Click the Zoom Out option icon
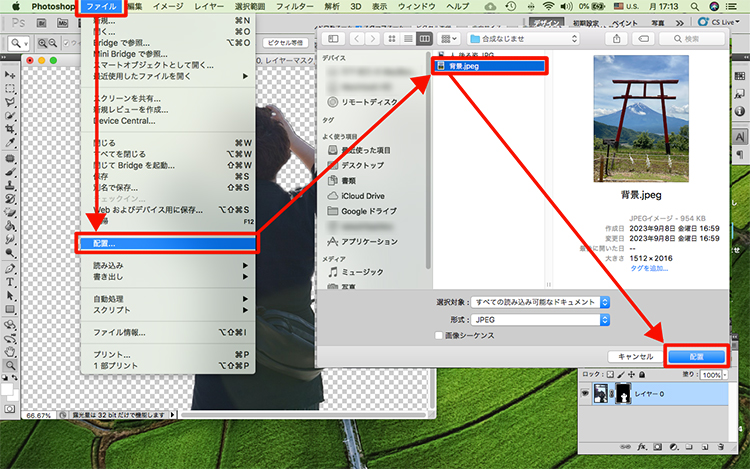Viewport: 750px width, 469px height. coord(53,43)
